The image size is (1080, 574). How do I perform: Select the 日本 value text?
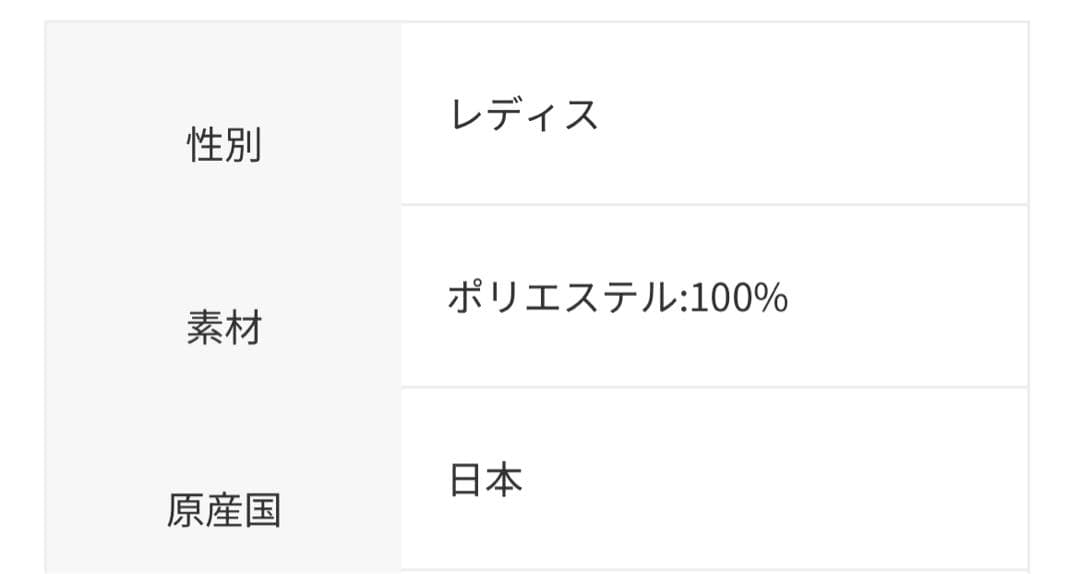[486, 481]
